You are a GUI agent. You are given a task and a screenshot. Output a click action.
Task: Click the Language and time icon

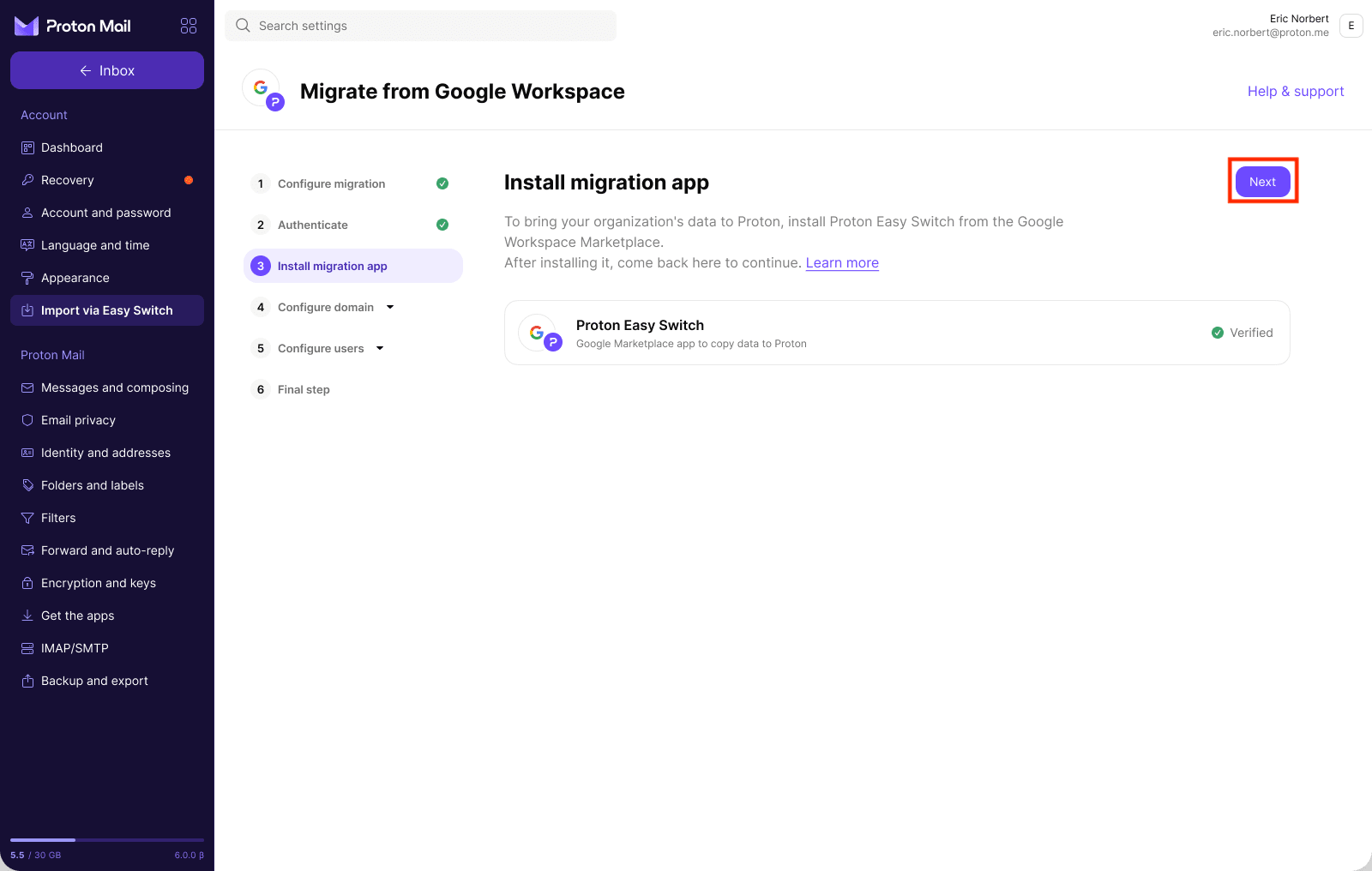click(x=27, y=245)
